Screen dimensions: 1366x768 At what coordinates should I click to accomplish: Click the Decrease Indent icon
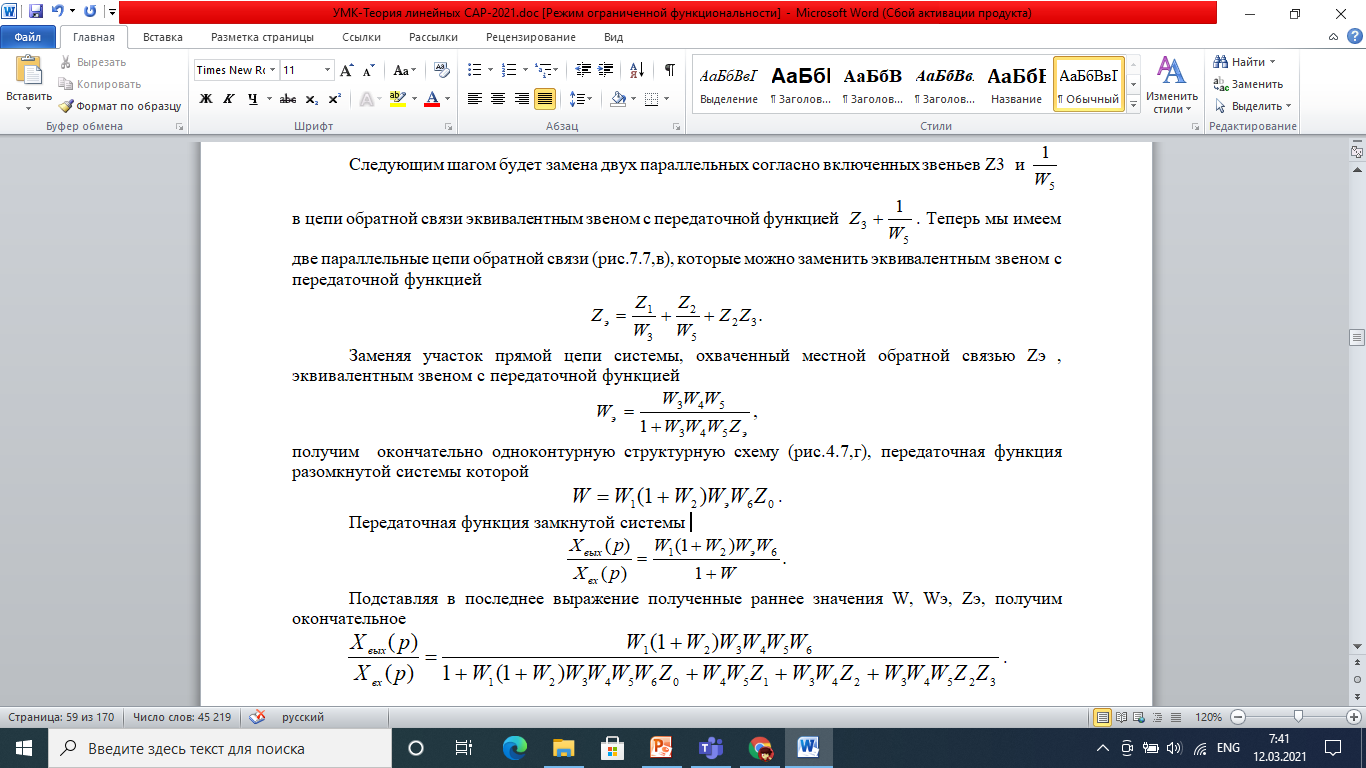[582, 70]
